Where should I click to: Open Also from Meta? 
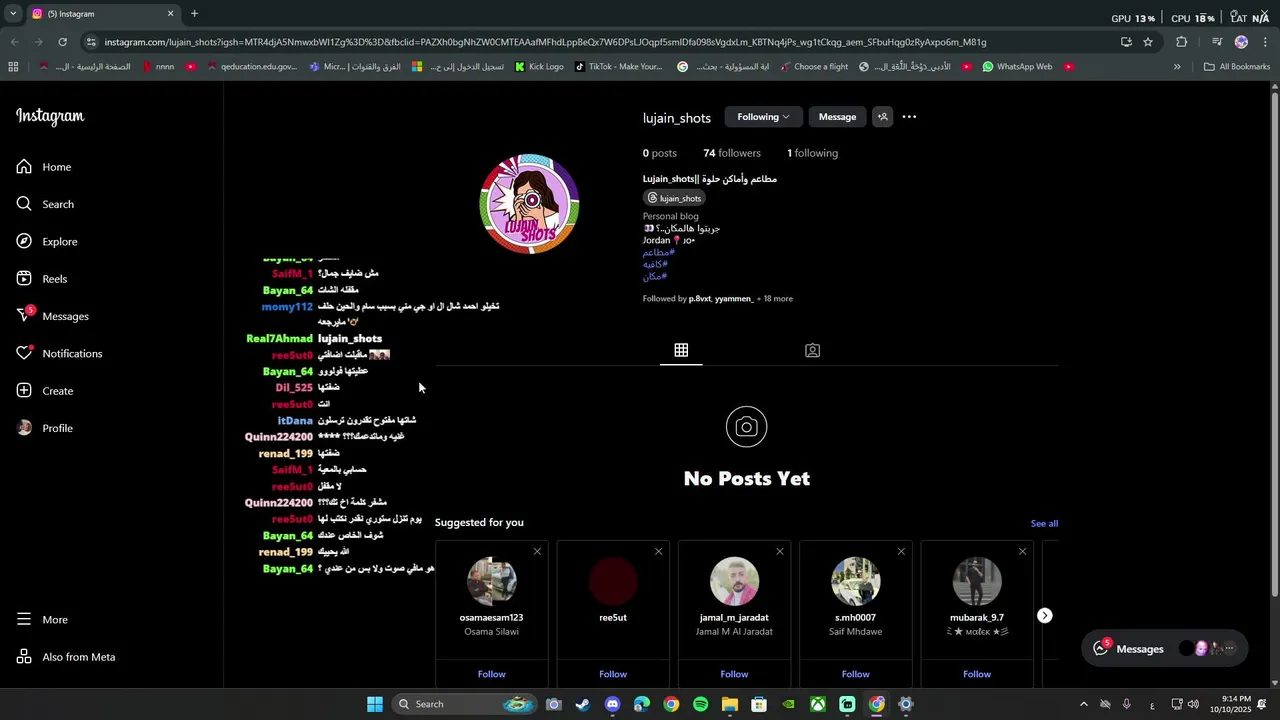click(66, 657)
